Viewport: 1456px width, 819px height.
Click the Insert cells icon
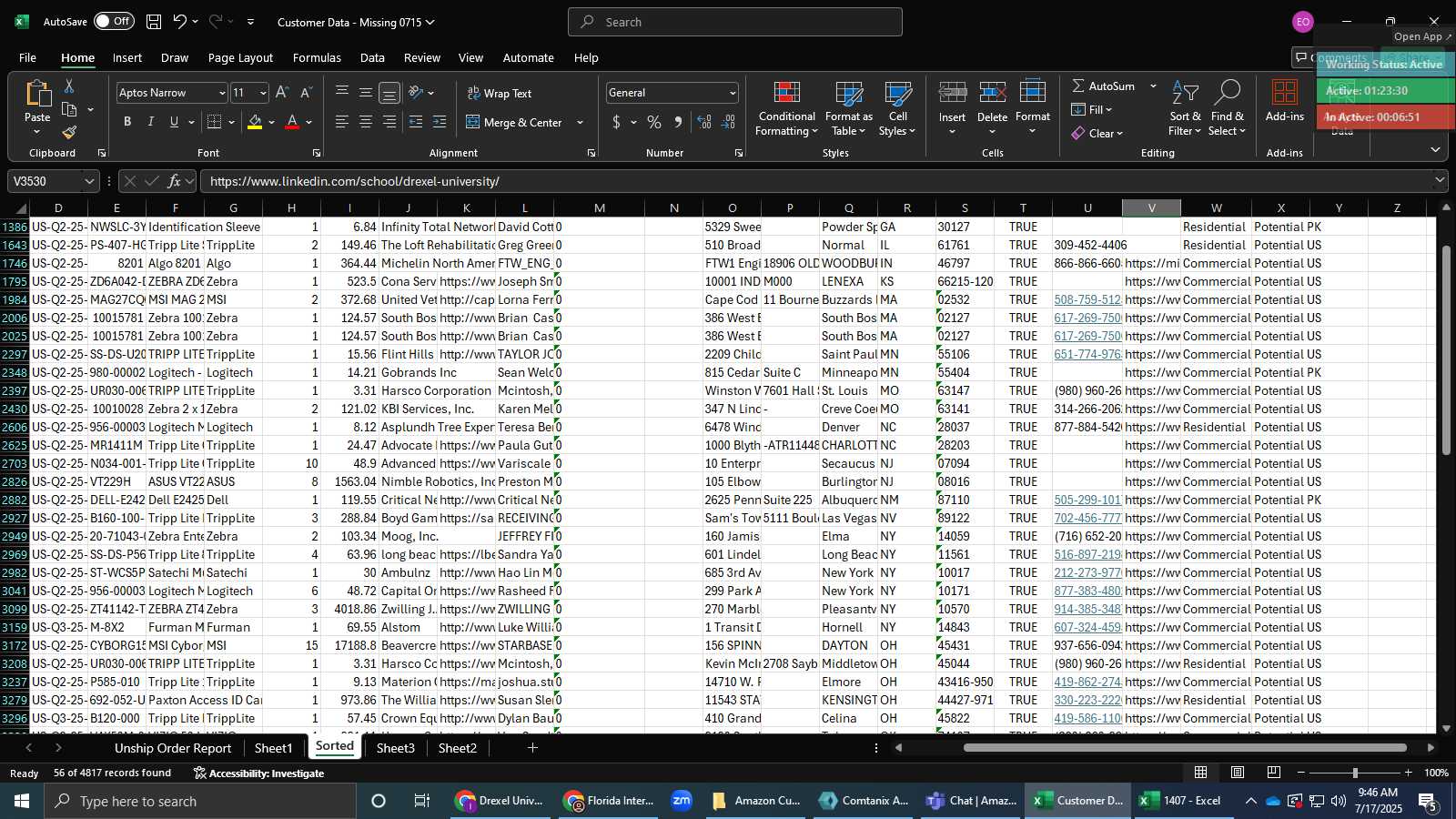[952, 92]
